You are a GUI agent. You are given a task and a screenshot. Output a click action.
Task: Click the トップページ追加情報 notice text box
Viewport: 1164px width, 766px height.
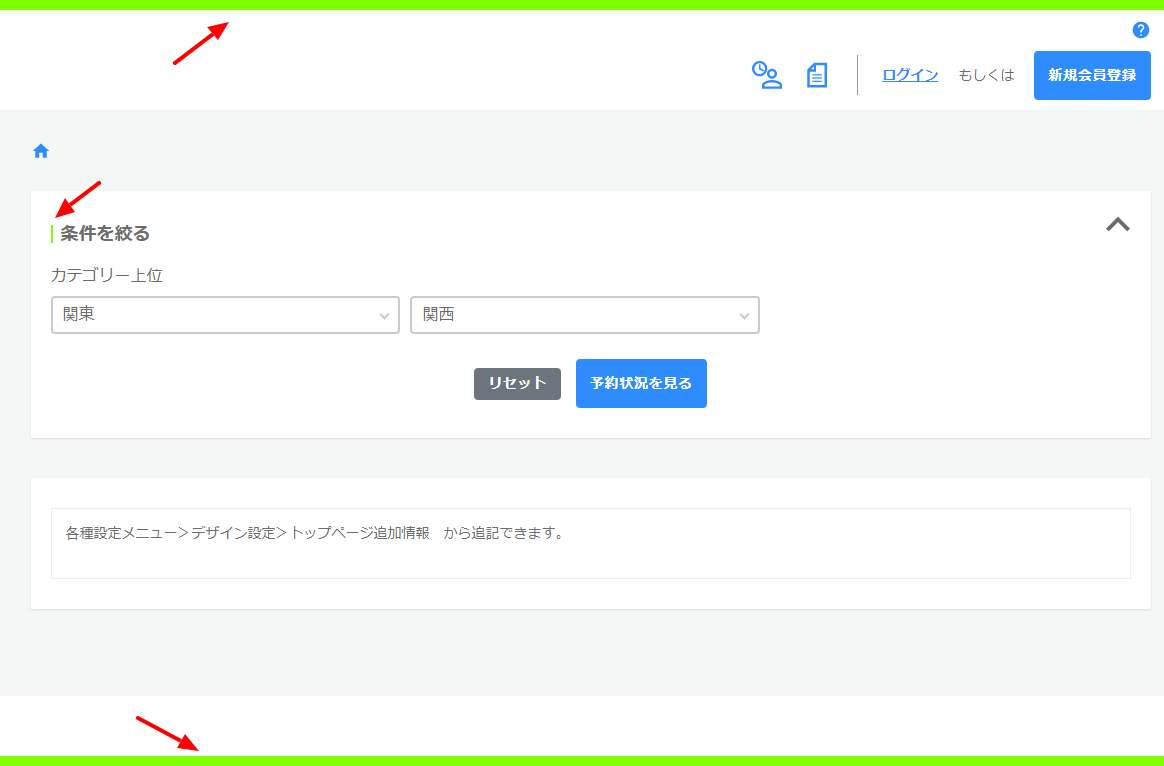[x=590, y=543]
